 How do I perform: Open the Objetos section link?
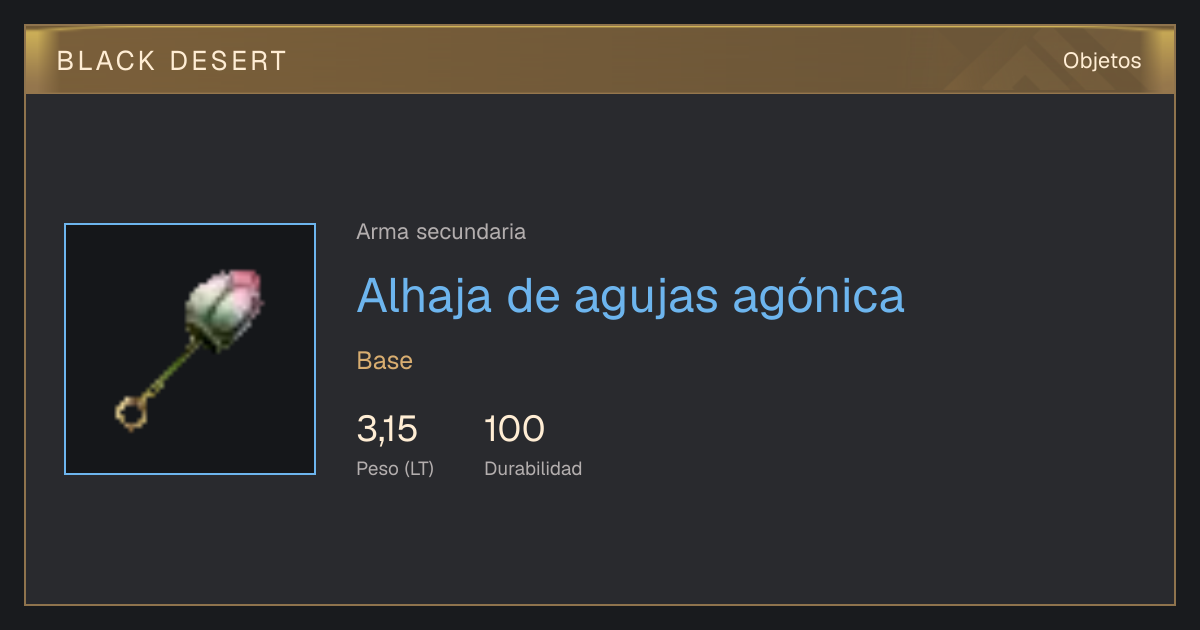[x=1102, y=61]
